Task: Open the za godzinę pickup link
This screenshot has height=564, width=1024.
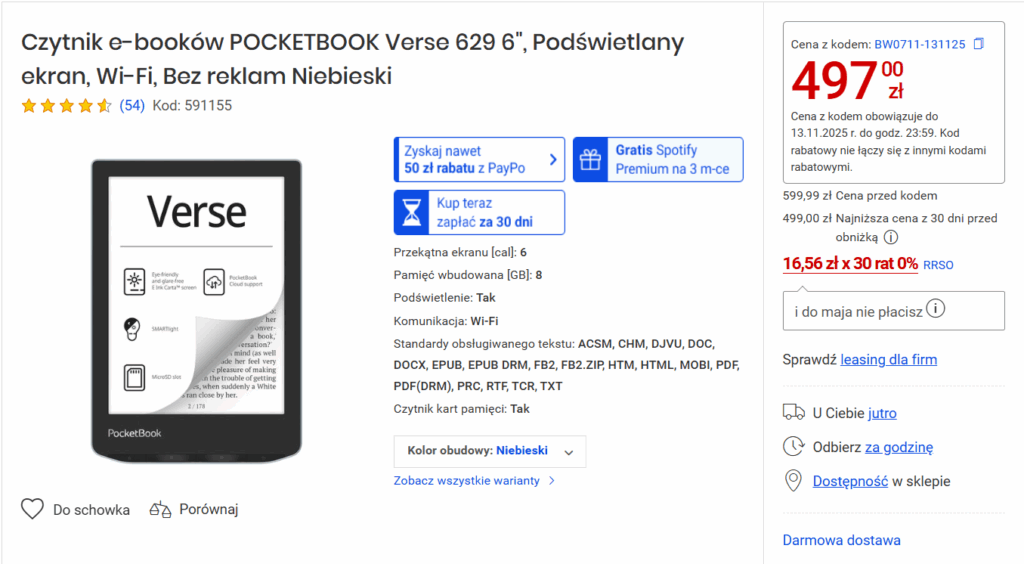Action: point(898,447)
